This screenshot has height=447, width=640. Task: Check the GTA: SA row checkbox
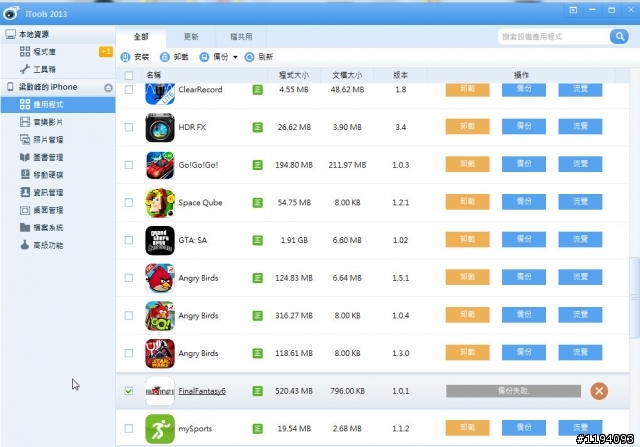[129, 240]
